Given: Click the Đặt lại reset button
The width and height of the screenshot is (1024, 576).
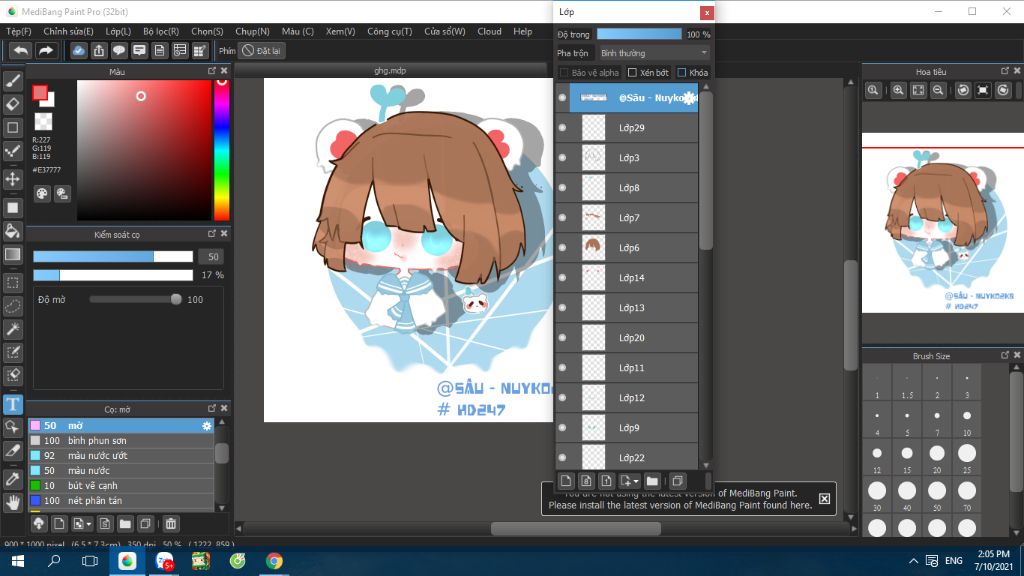Looking at the screenshot, I should coord(261,50).
